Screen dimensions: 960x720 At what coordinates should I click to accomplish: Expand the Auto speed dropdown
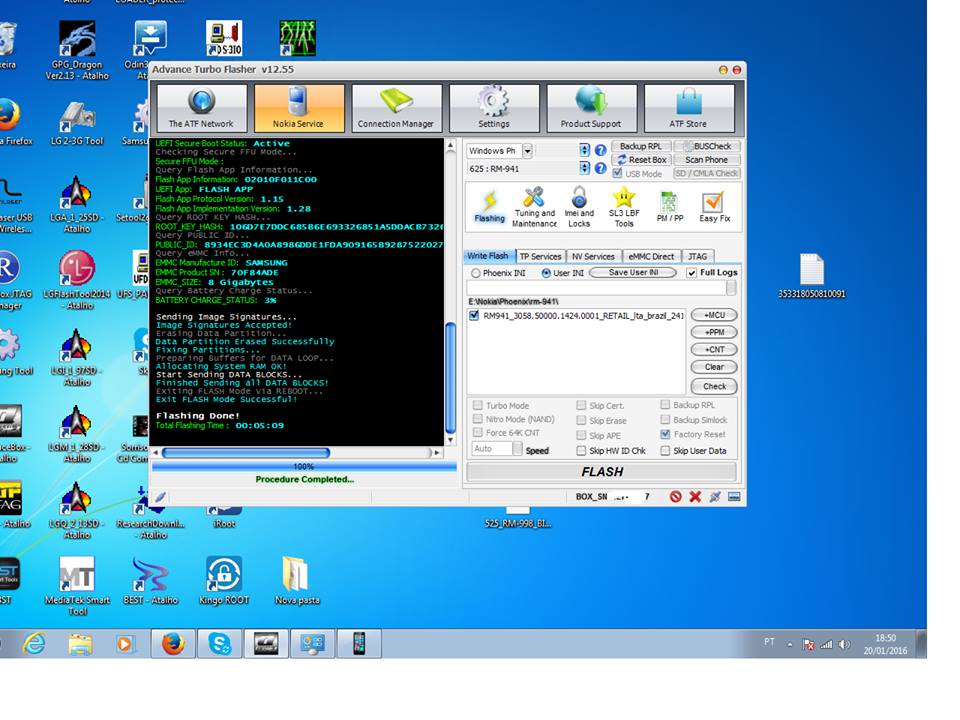pos(517,449)
